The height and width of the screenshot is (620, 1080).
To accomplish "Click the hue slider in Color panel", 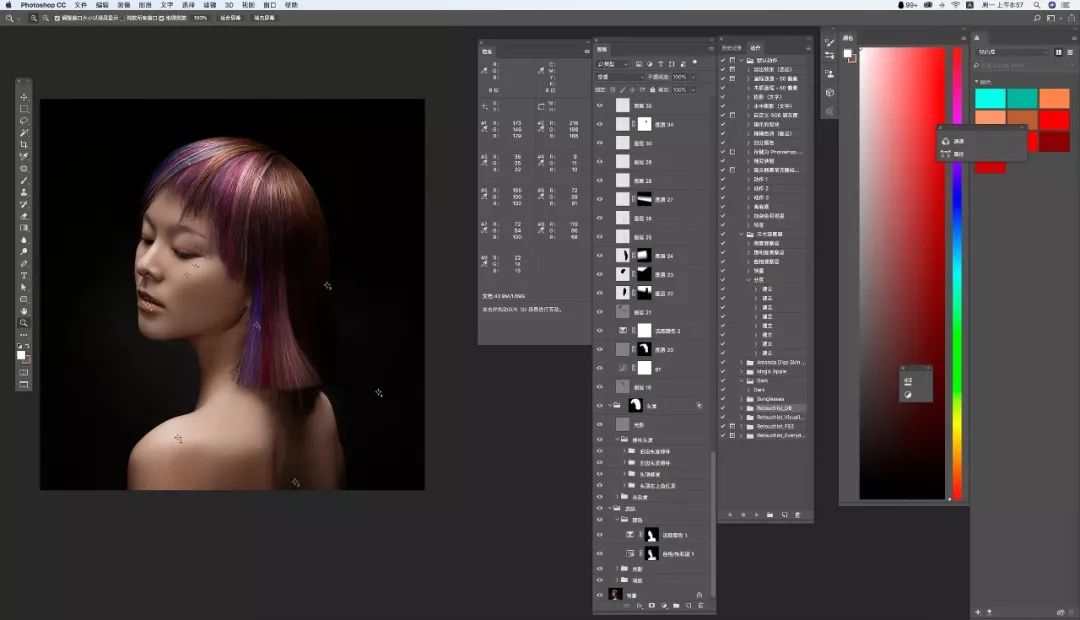I will pos(957,273).
